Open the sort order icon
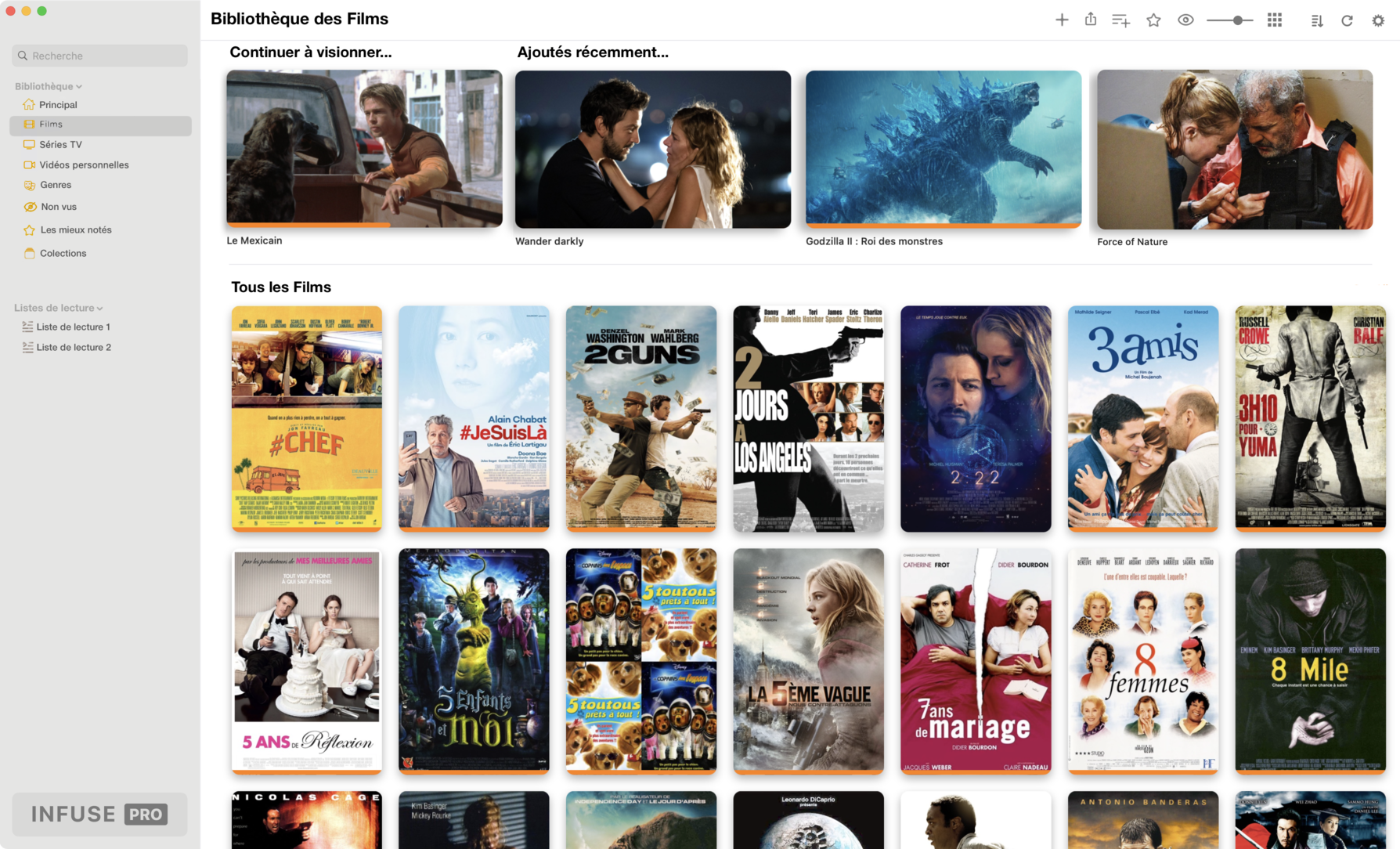This screenshot has width=1400, height=849. coord(1317,21)
